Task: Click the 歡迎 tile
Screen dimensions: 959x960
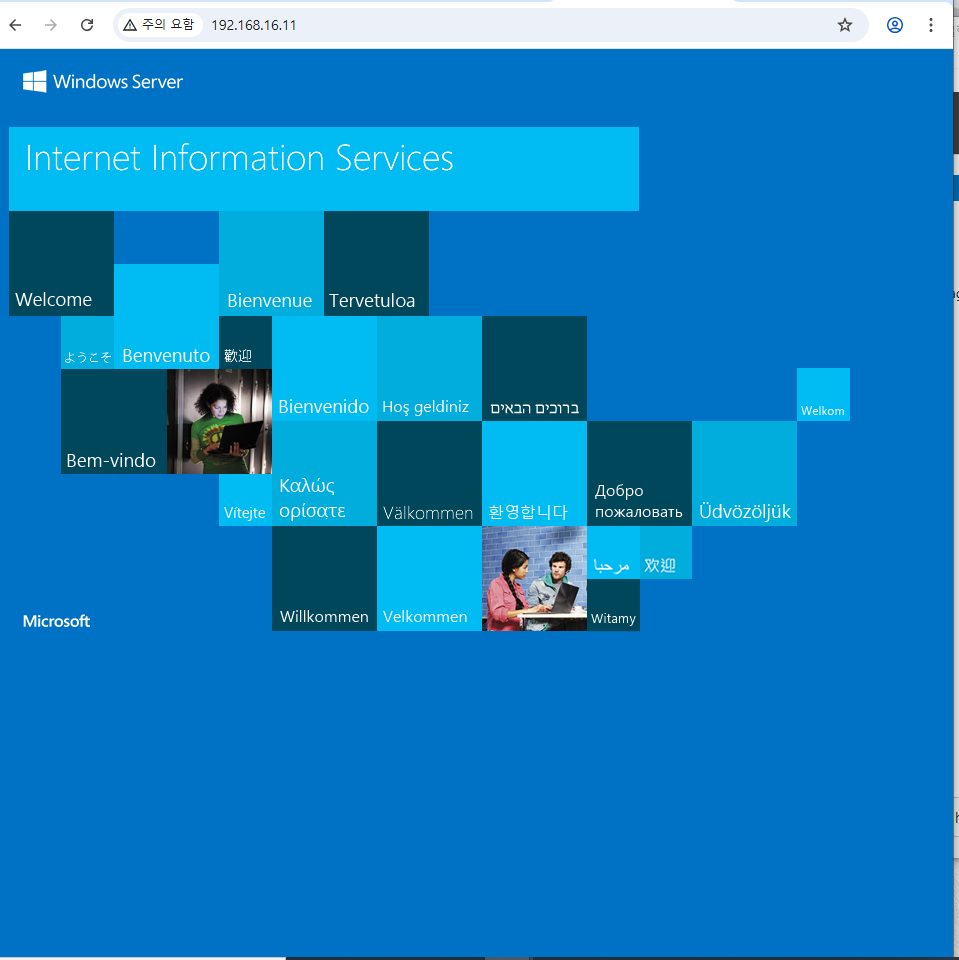Action: click(x=246, y=342)
